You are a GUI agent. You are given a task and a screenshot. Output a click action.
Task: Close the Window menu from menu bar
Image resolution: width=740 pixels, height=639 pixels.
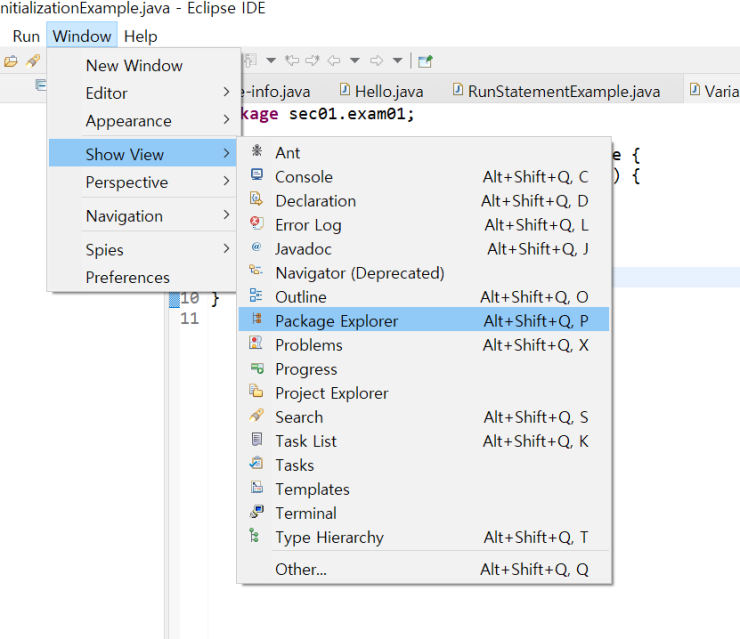82,36
